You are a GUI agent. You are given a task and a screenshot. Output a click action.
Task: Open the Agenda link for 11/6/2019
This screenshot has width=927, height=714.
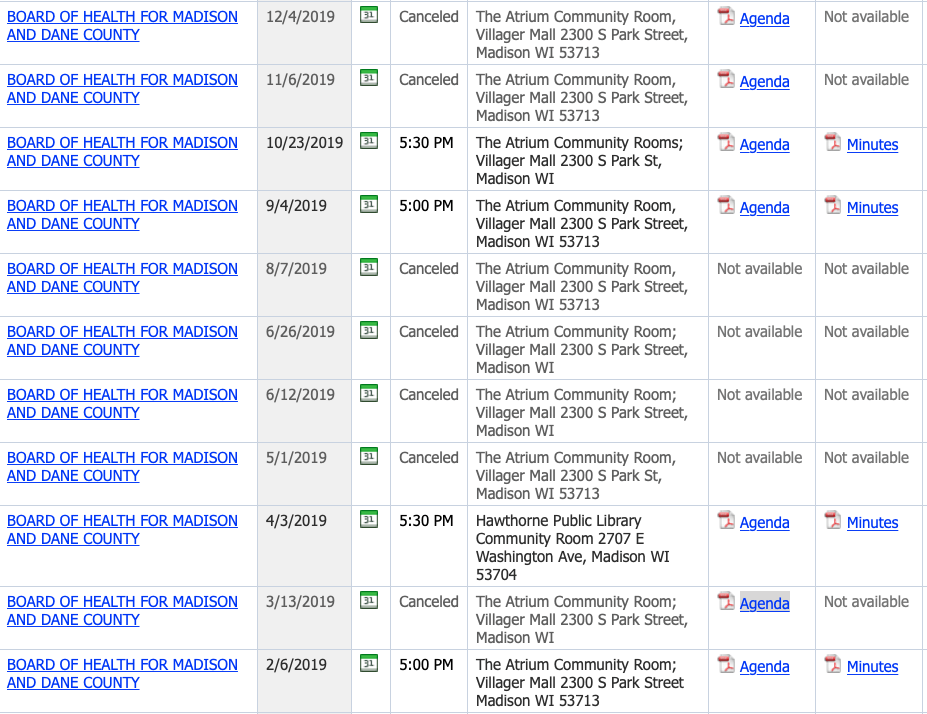[x=764, y=82]
